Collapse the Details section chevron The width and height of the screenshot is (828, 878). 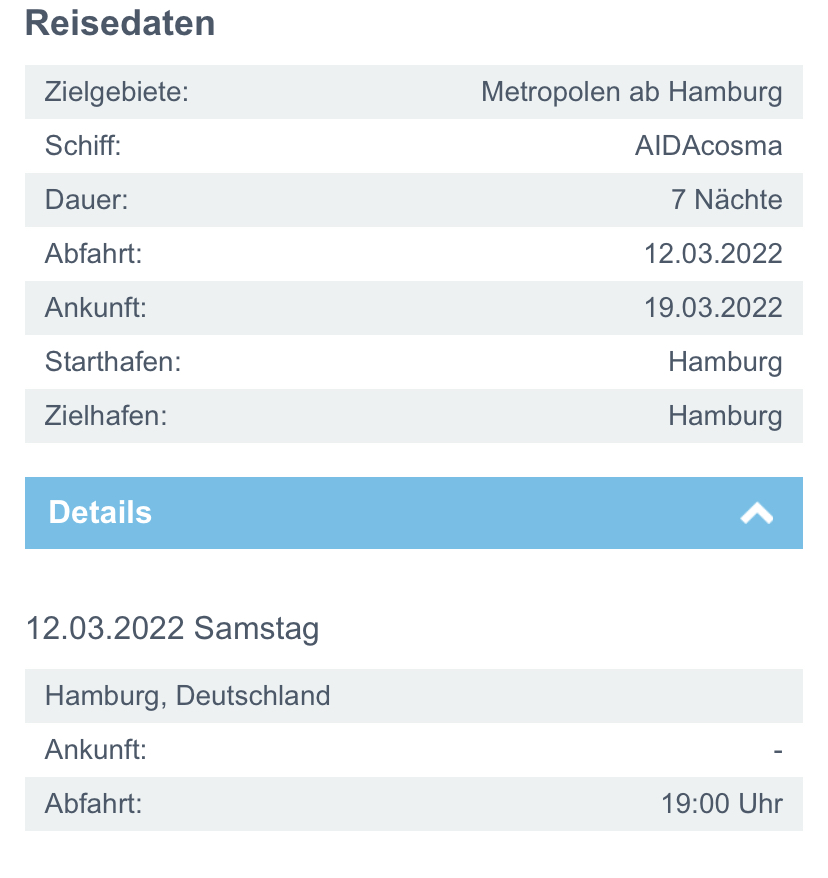coord(757,513)
